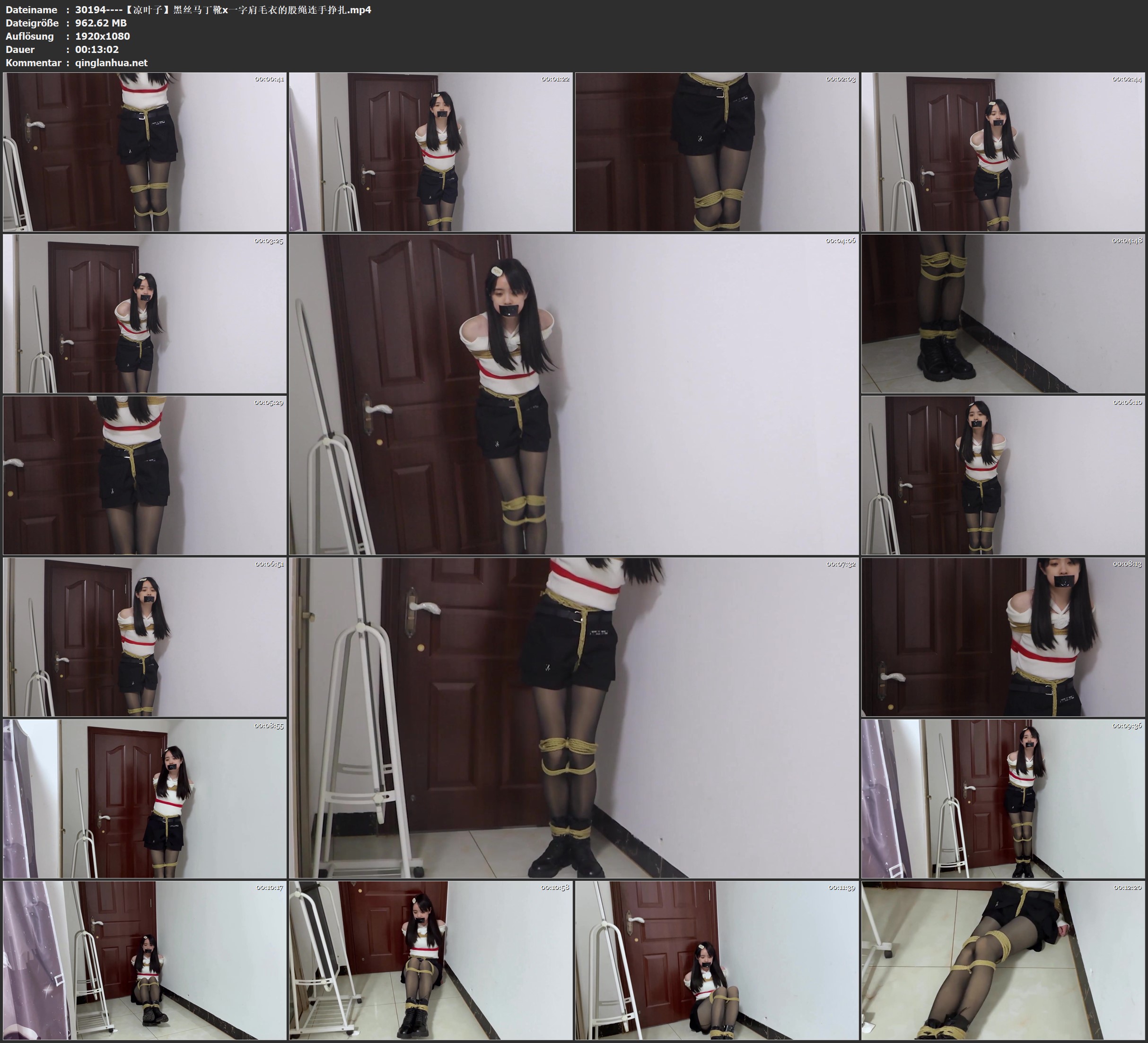1148x1043 pixels.
Task: Select the 00:04:48 boots close-up frame
Action: pos(1003,313)
